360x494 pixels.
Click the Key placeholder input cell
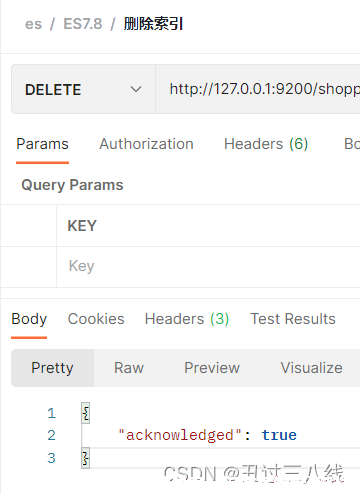(208, 266)
